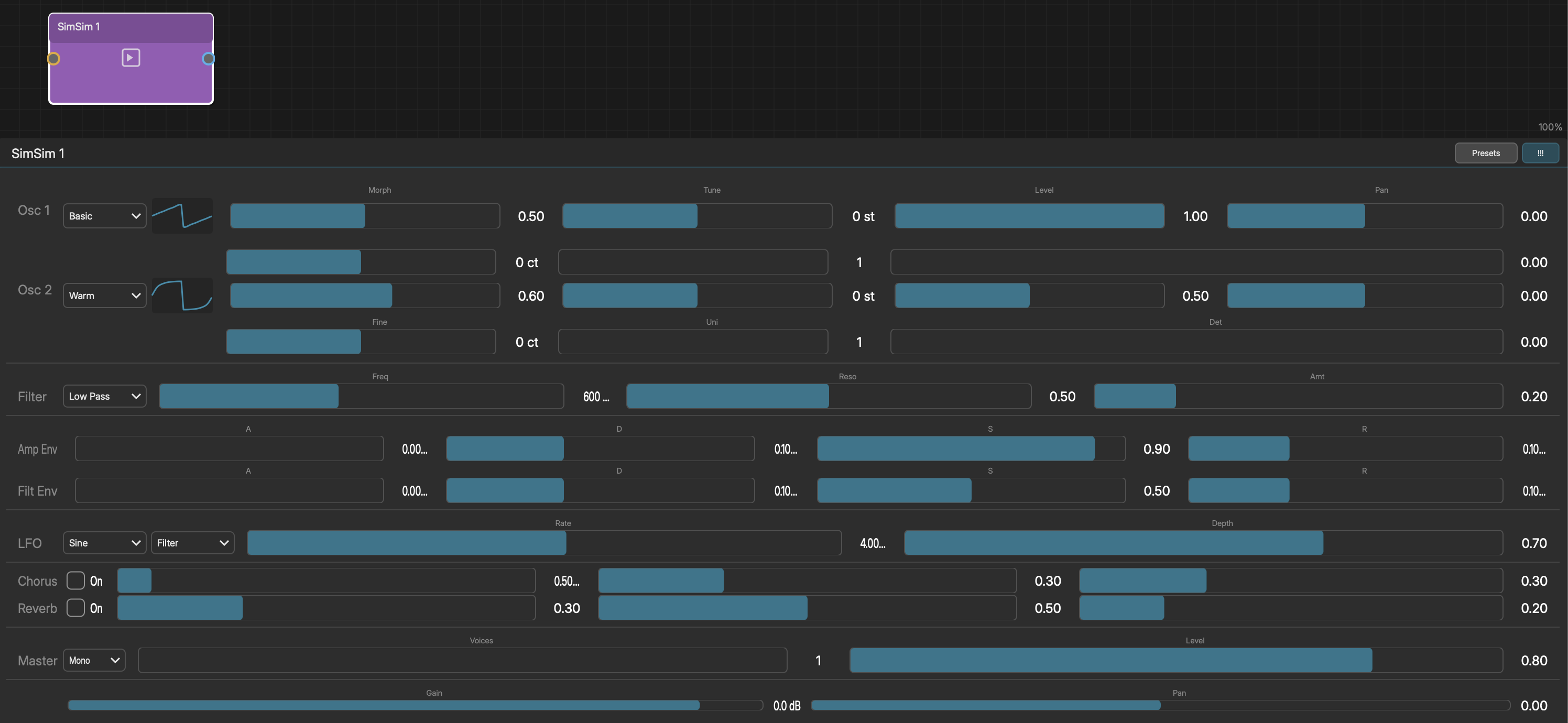This screenshot has height=723, width=1568.
Task: Adjust the first Chorus slider
Action: pyautogui.click(x=326, y=580)
